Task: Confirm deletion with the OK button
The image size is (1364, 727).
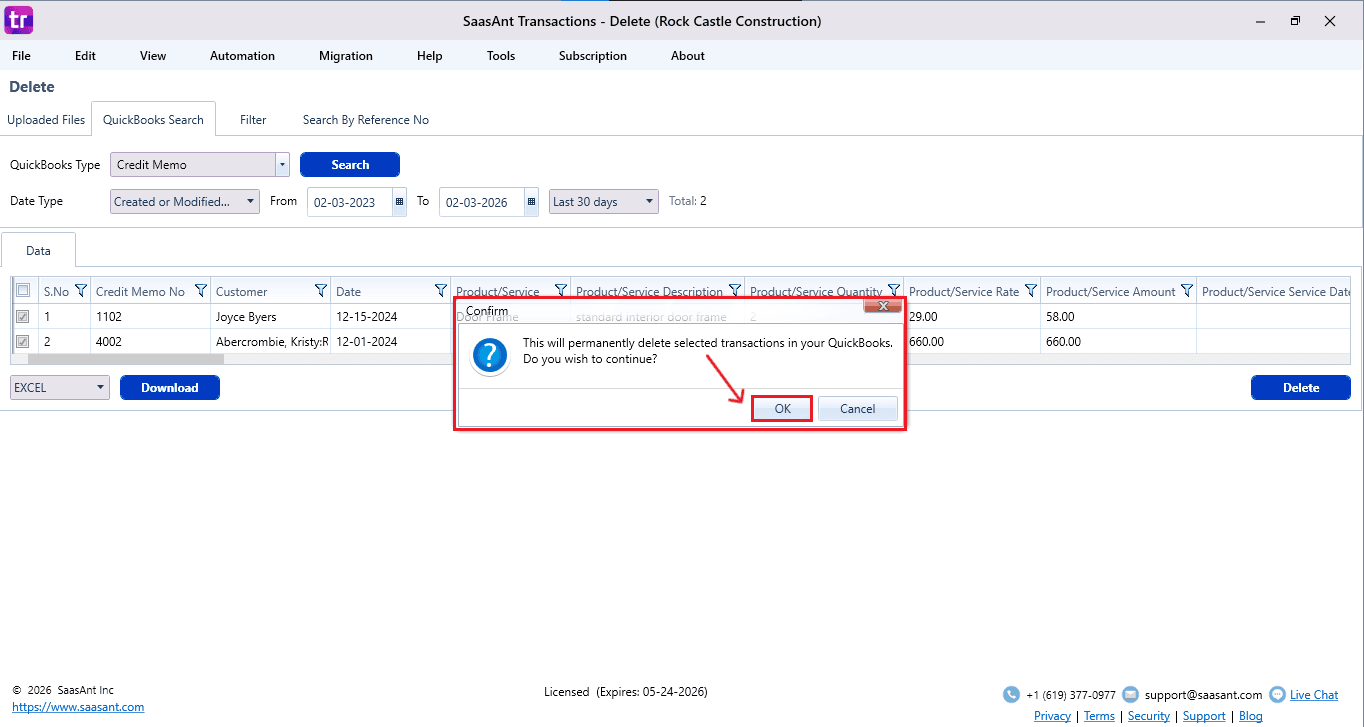Action: point(782,409)
